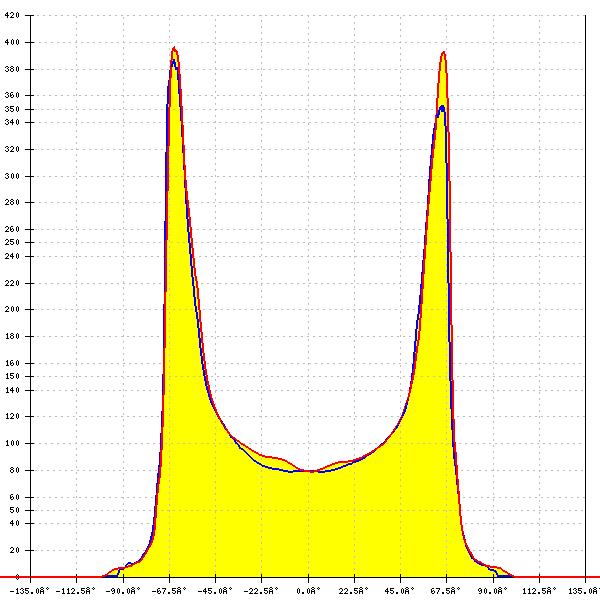Select the 140 y-axis label
Screen dimensions: 600x600
point(12,390)
